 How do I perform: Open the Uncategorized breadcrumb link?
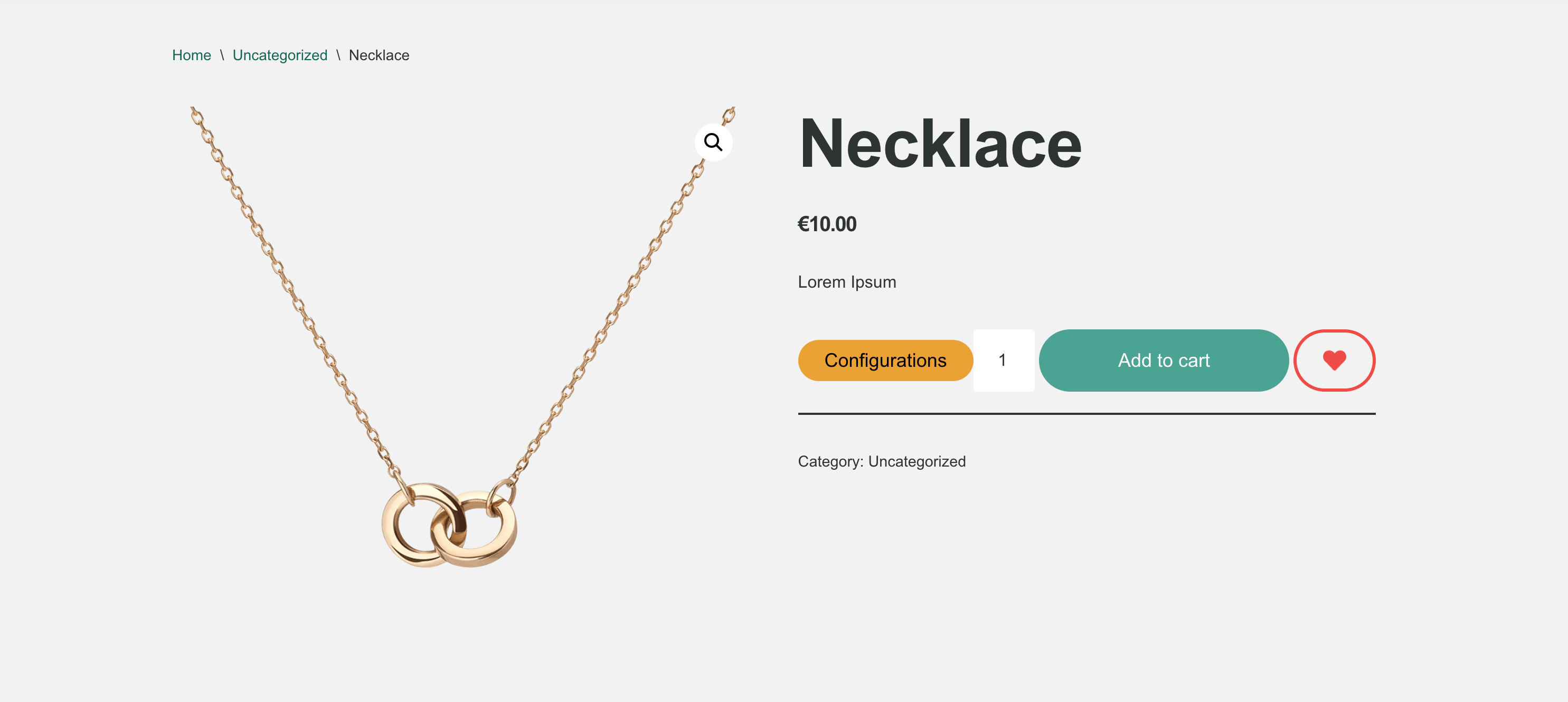coord(279,55)
